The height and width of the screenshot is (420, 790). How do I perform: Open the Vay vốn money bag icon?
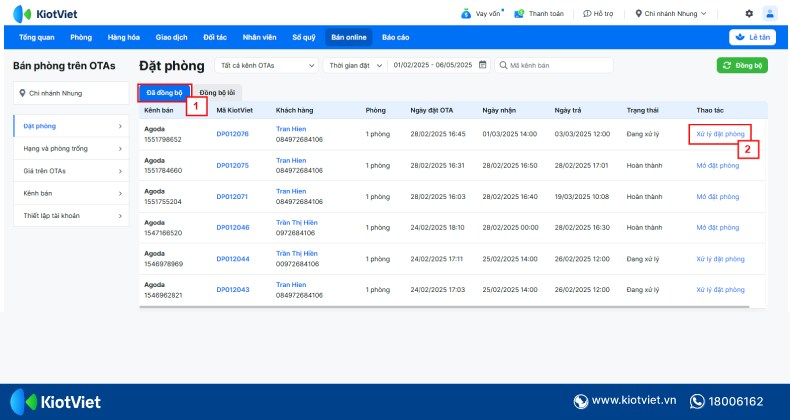click(x=466, y=14)
